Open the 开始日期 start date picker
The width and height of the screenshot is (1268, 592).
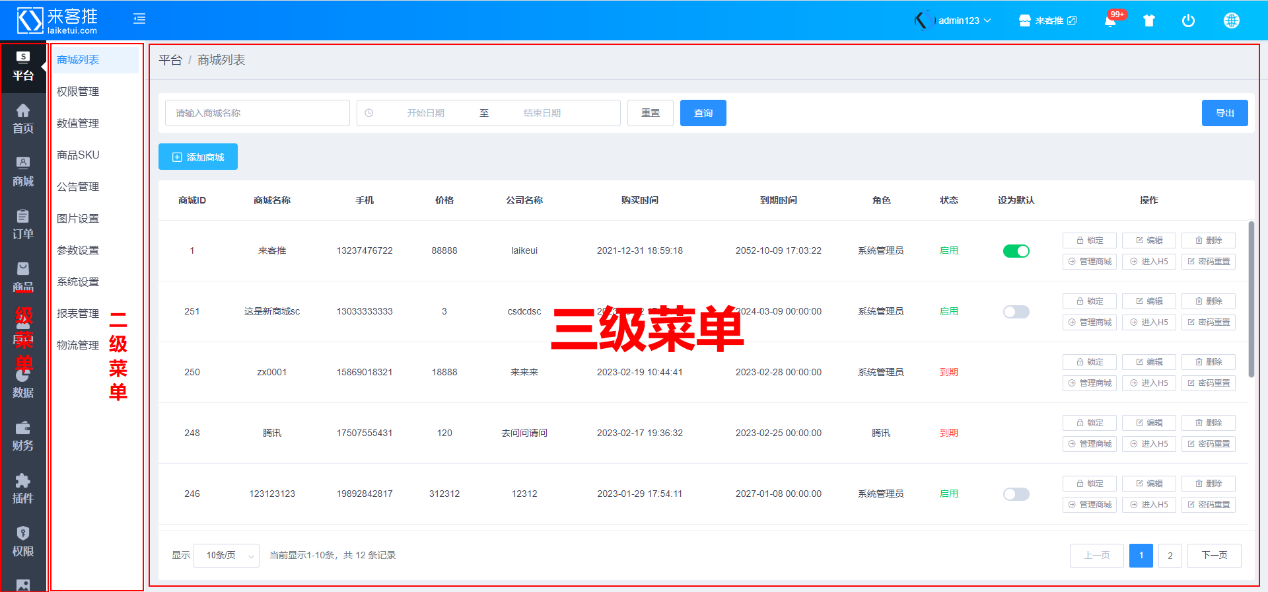tap(425, 113)
